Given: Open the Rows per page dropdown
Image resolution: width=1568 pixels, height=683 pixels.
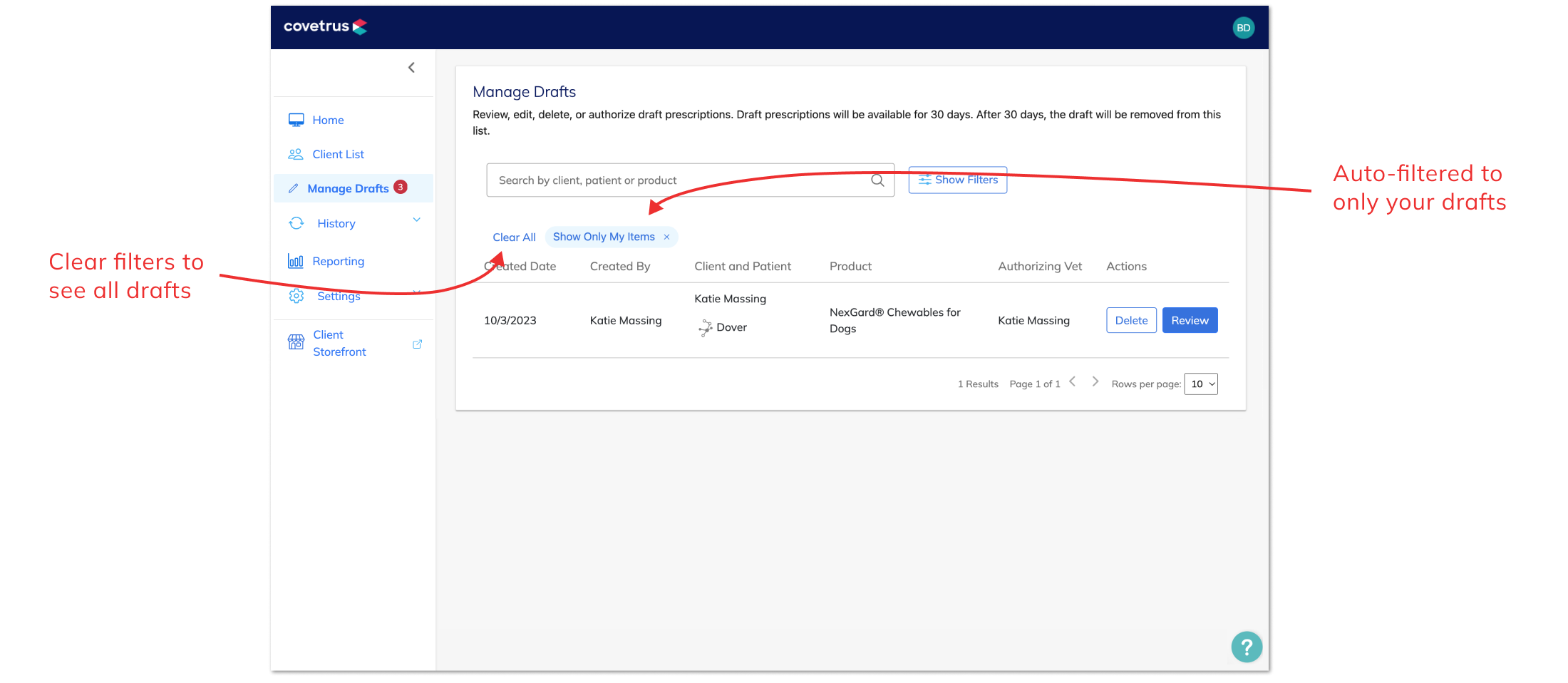Looking at the screenshot, I should pos(1201,384).
